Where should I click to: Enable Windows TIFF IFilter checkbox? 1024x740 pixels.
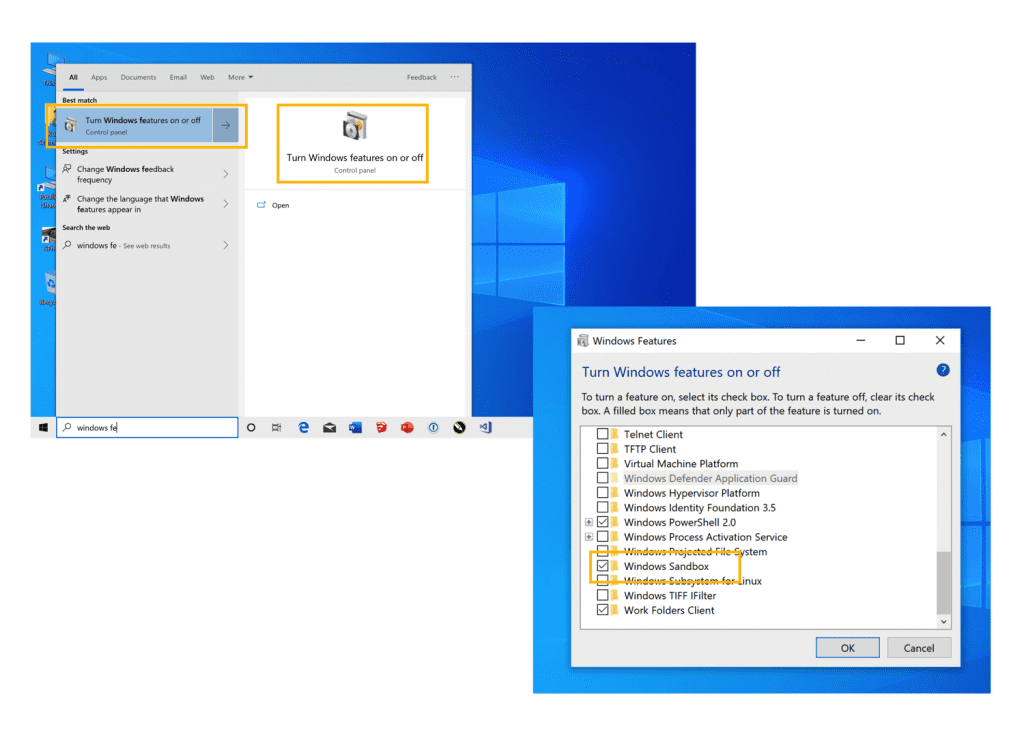(602, 595)
